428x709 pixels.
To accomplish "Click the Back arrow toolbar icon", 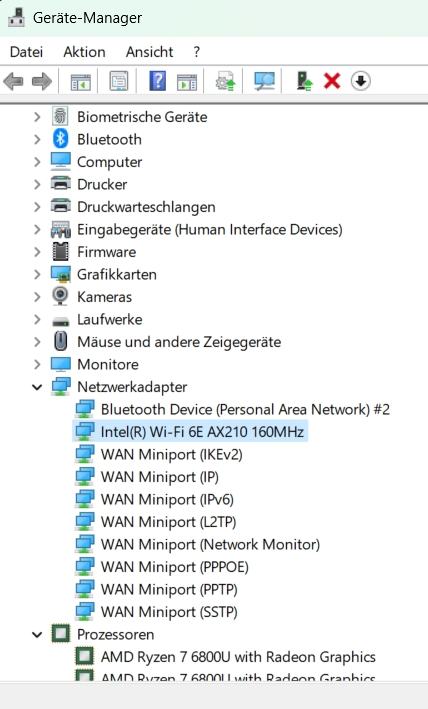I will [14, 82].
